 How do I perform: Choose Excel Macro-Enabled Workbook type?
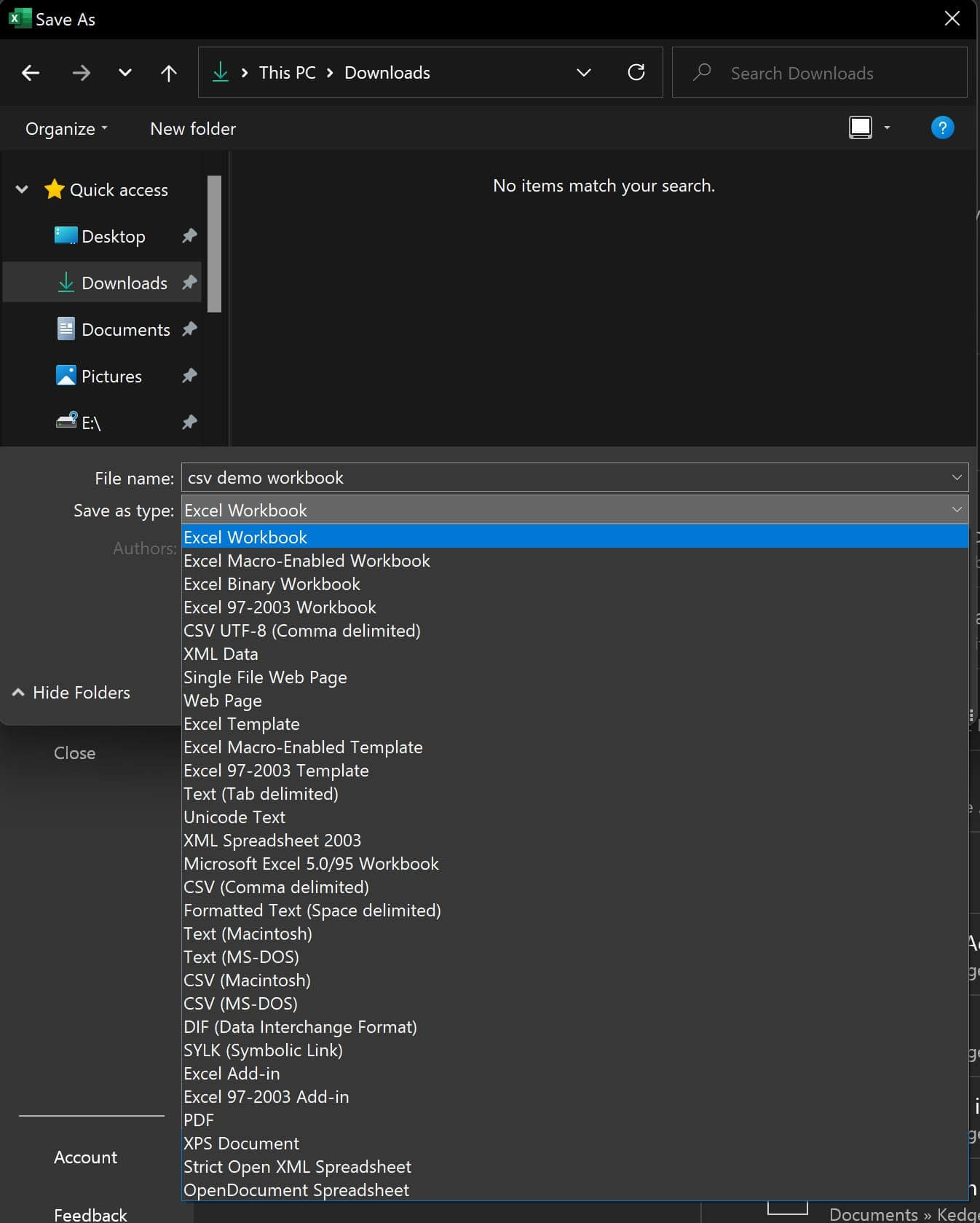click(x=574, y=561)
